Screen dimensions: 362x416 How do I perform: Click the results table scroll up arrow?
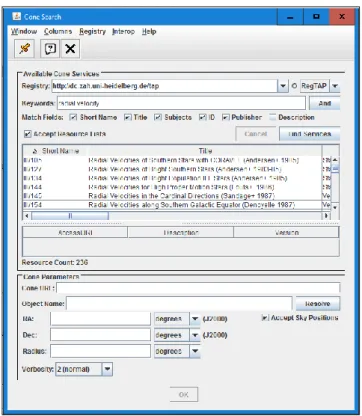335,160
